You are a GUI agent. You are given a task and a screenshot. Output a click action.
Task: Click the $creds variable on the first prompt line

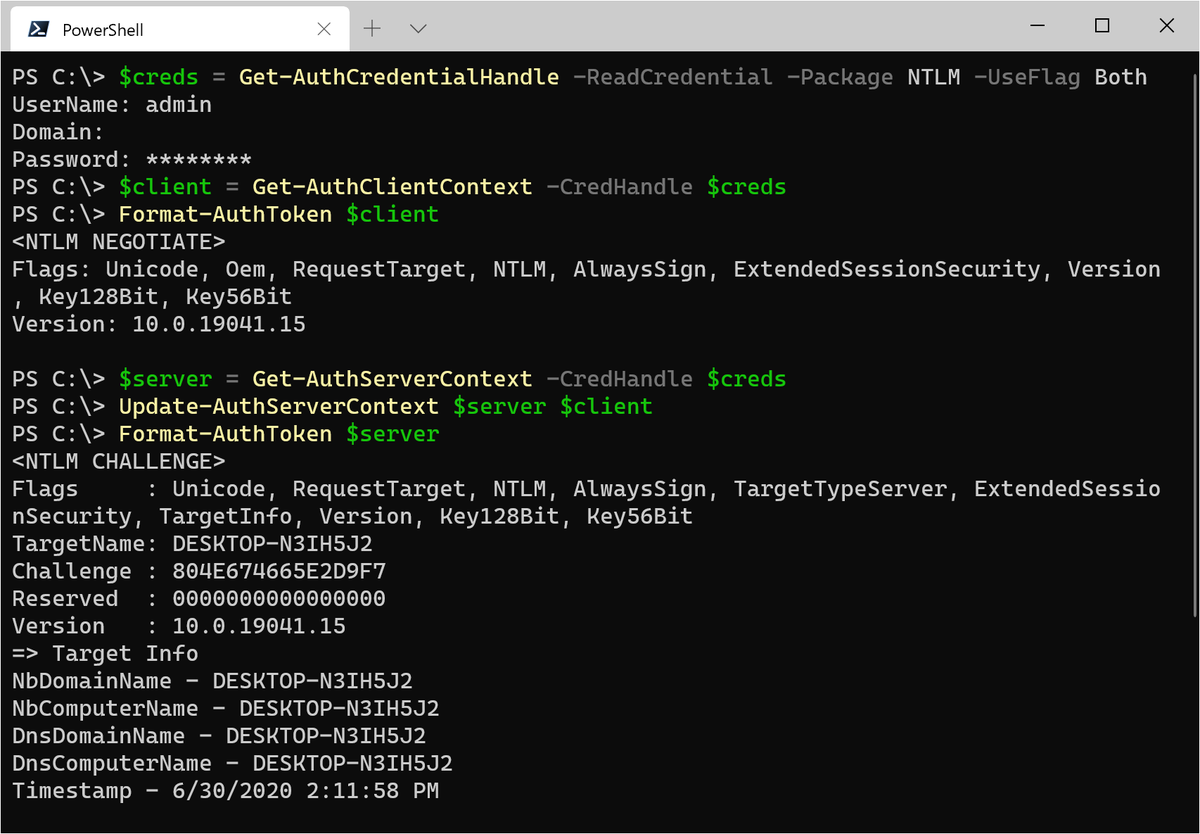[x=158, y=76]
